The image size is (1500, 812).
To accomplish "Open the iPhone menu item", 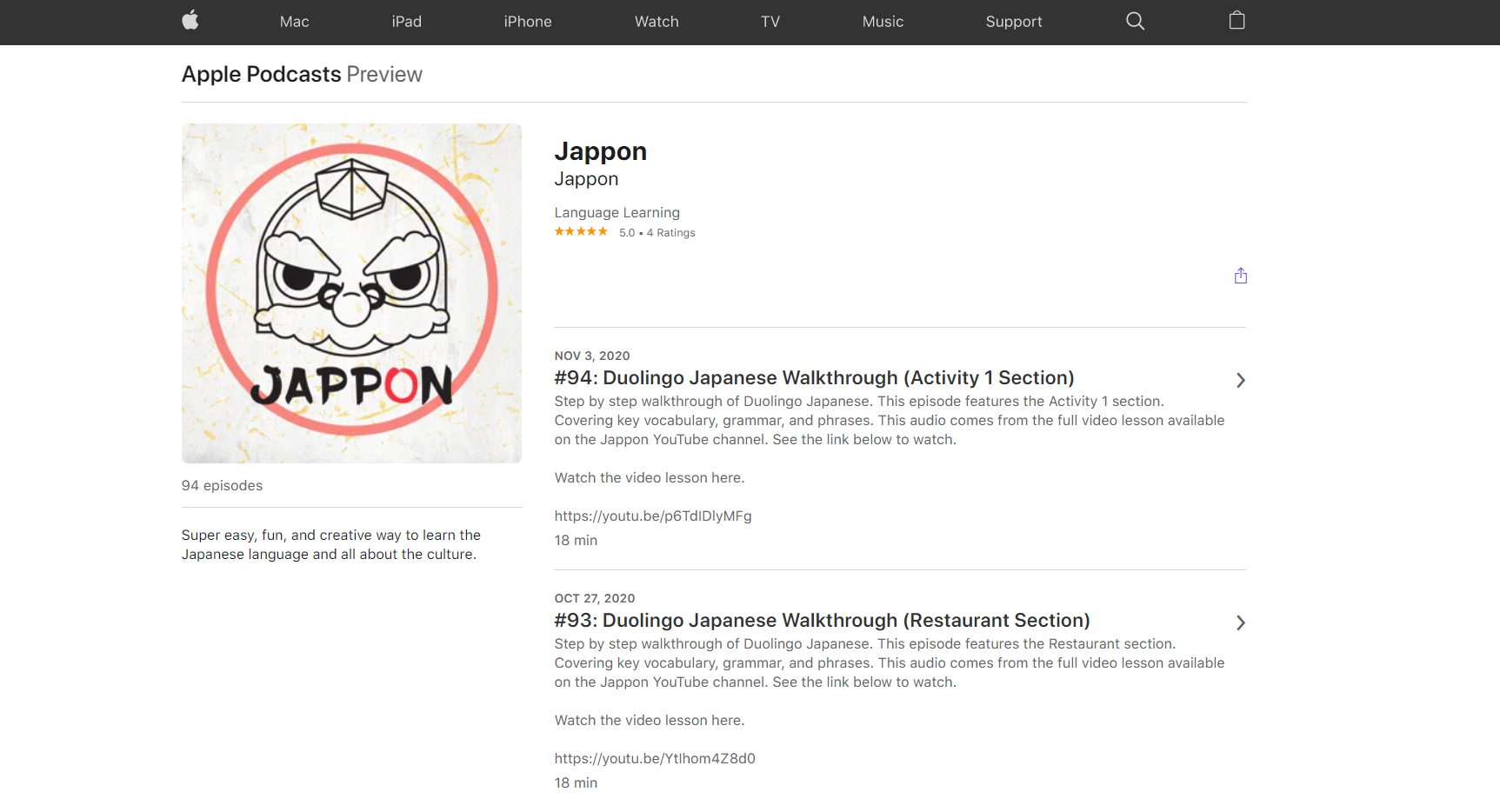I will pos(528,22).
